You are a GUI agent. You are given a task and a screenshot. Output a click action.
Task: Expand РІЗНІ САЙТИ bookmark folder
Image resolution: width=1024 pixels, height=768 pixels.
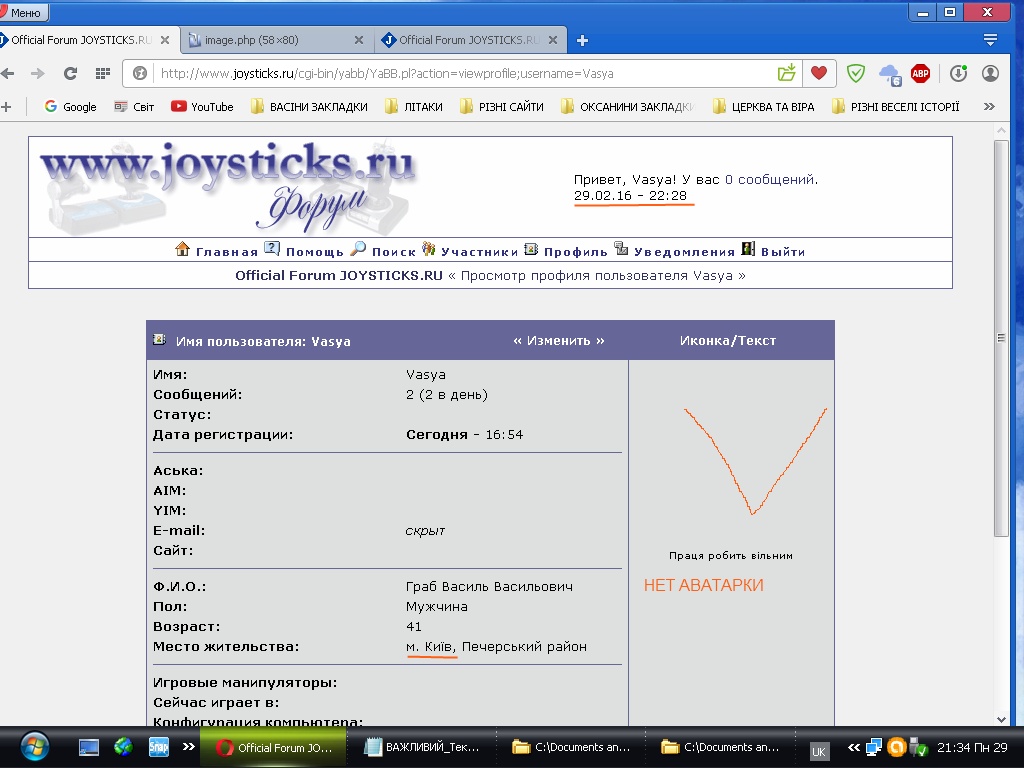tap(502, 106)
